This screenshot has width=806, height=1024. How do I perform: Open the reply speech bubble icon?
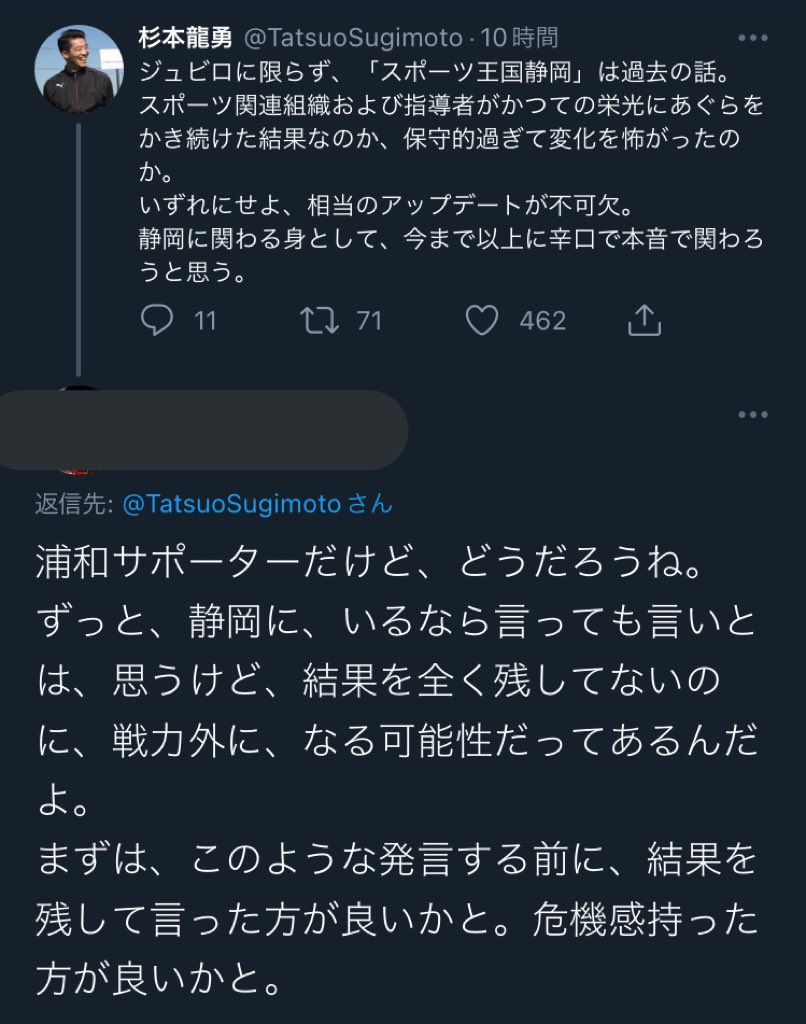(157, 320)
